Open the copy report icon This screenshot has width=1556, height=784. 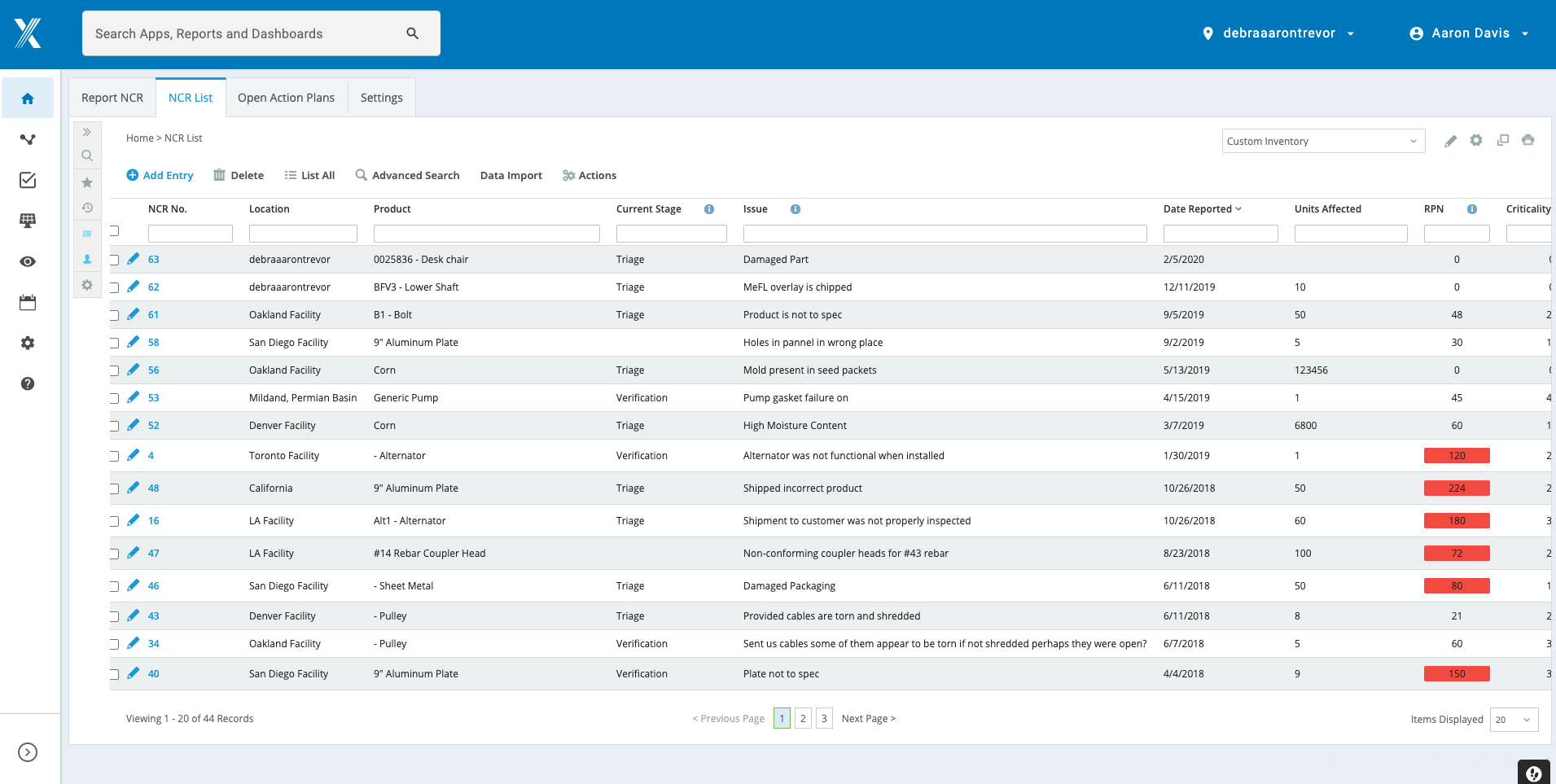pyautogui.click(x=1502, y=140)
